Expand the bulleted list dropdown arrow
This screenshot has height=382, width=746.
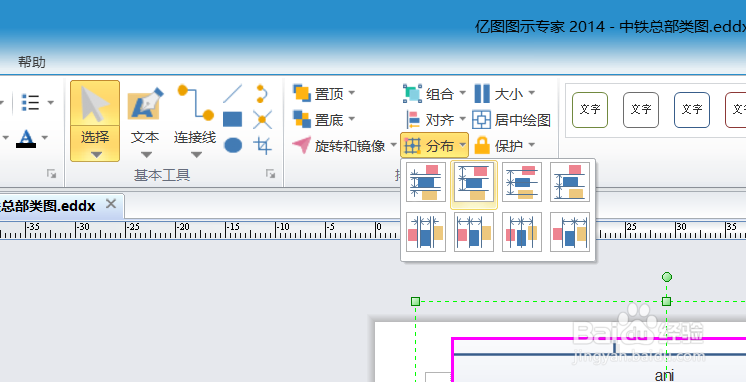[x=50, y=102]
